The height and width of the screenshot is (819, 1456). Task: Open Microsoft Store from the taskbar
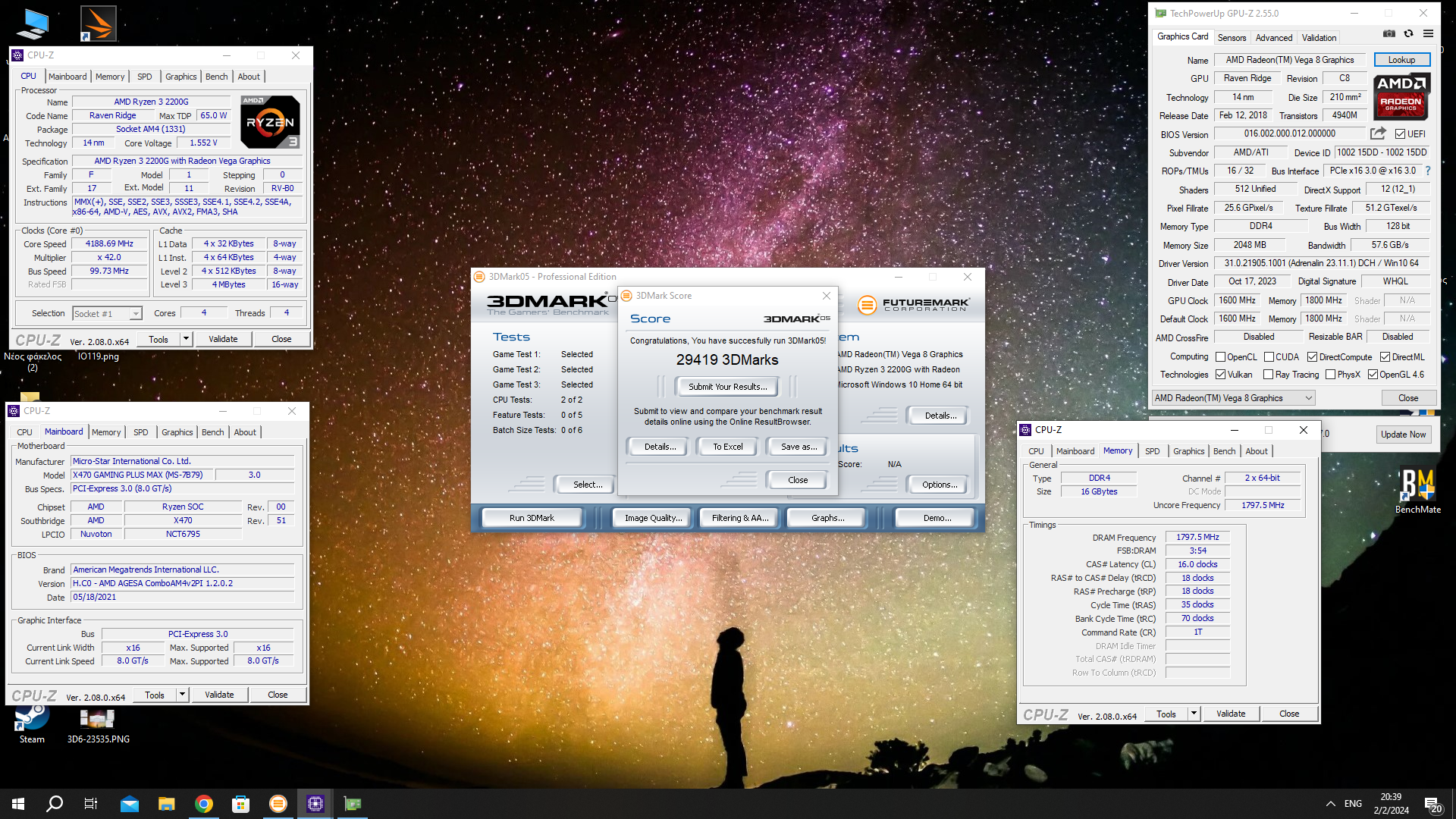coord(241,804)
